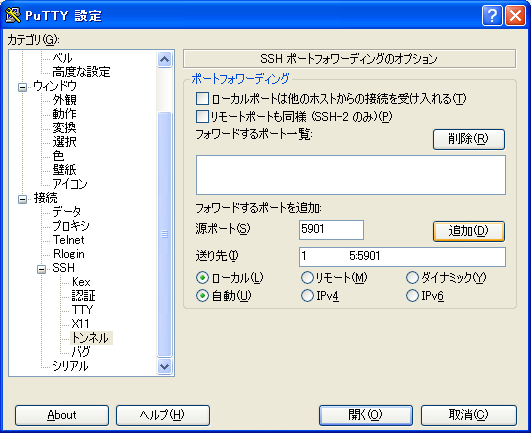531x433 pixels.
Task: Enable local ports accept connections from other hosts
Action: pos(202,99)
